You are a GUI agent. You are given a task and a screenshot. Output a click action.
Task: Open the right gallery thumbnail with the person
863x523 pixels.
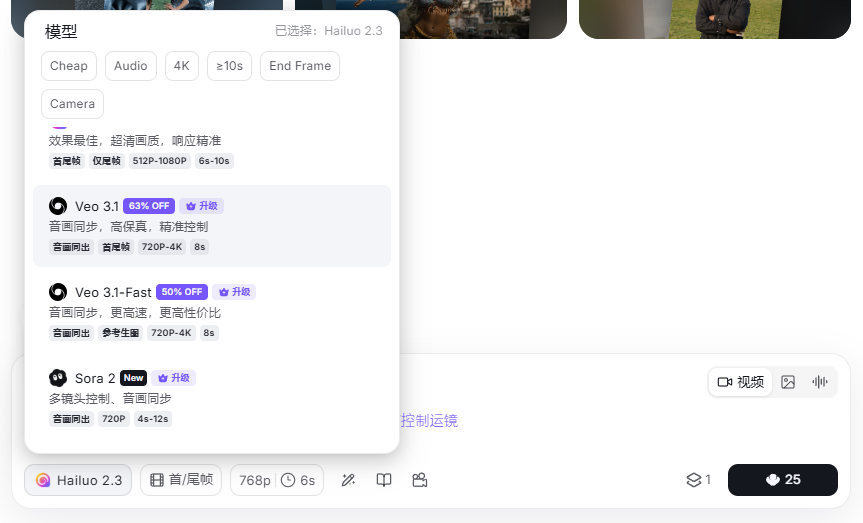[x=715, y=19]
